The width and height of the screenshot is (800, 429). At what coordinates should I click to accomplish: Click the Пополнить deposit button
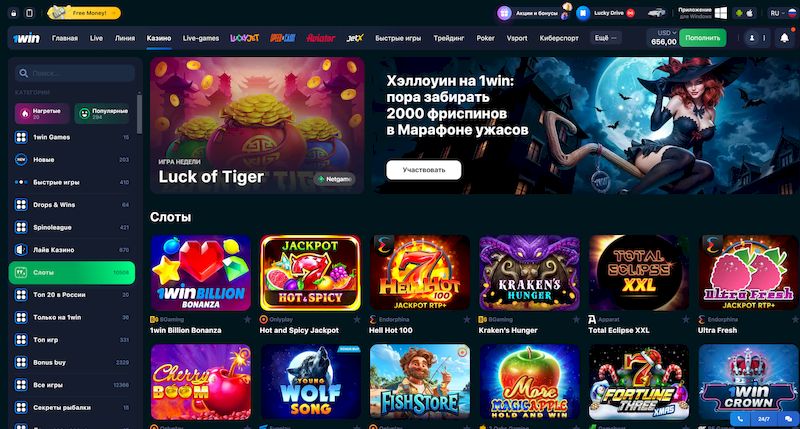tap(703, 38)
